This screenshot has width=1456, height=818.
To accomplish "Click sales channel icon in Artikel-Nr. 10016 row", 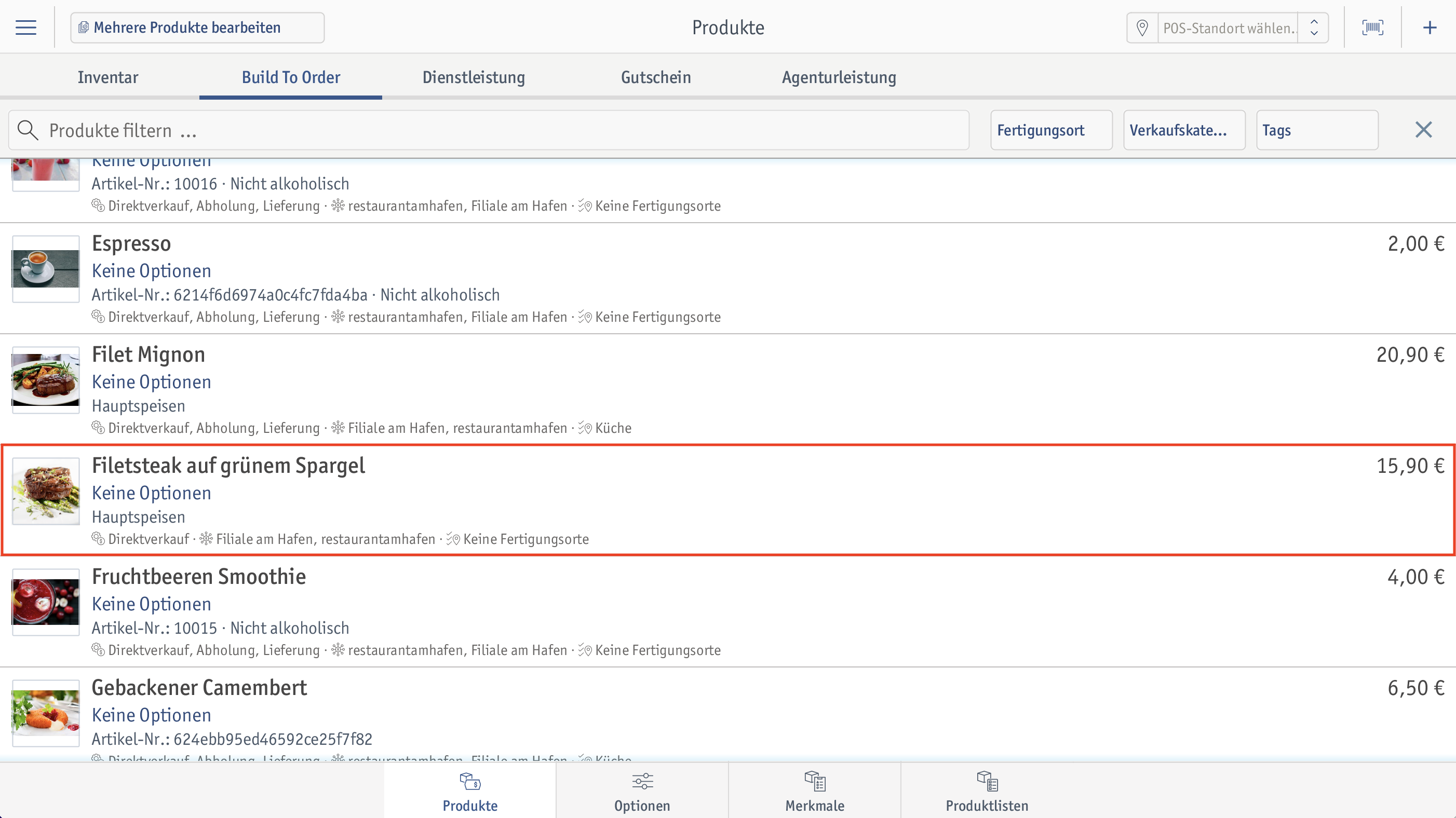I will 98,206.
